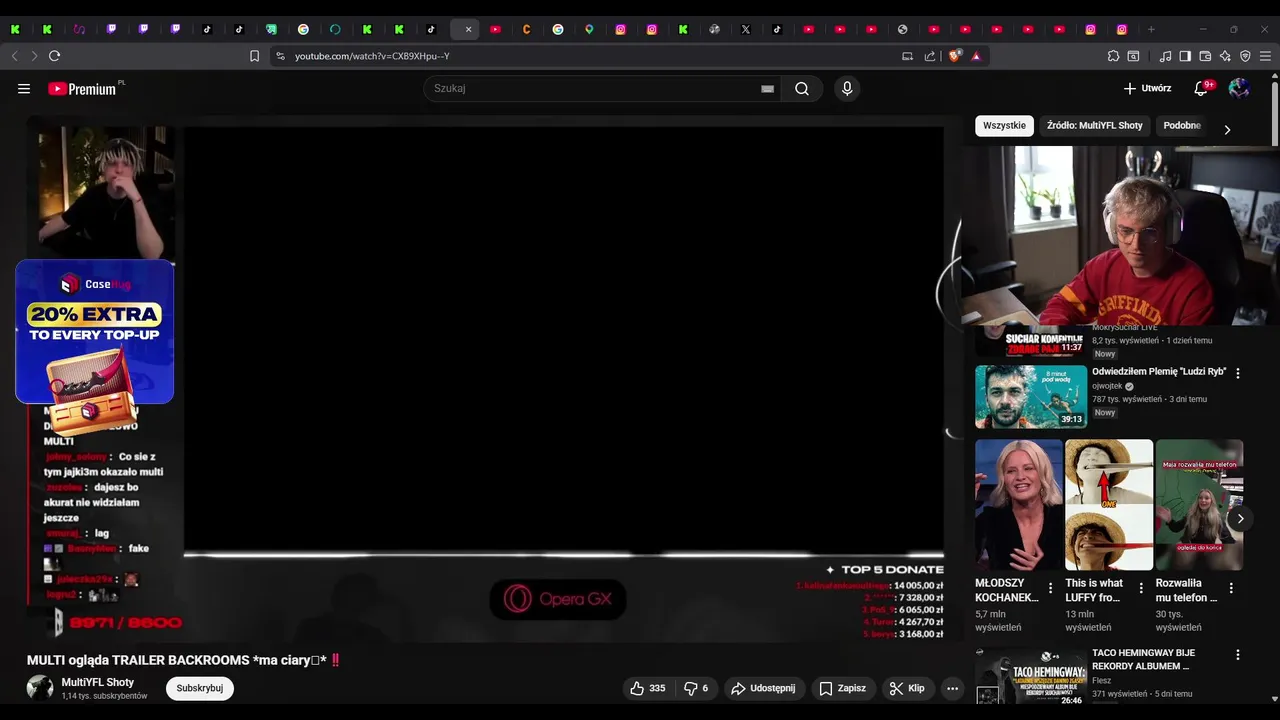Click the Klip clip button
The image size is (1280, 720).
tap(907, 688)
